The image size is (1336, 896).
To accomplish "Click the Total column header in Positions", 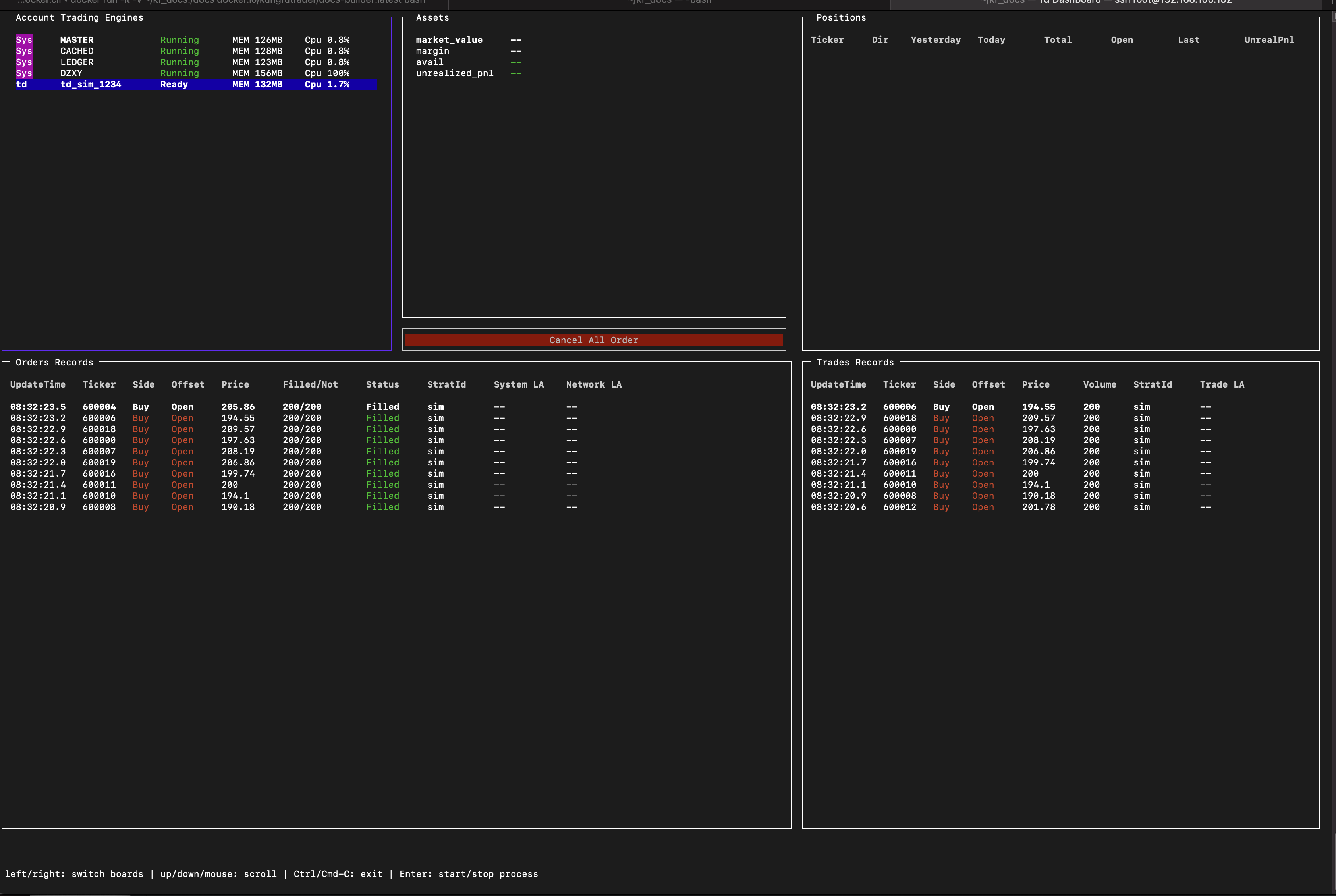I will click(1058, 40).
